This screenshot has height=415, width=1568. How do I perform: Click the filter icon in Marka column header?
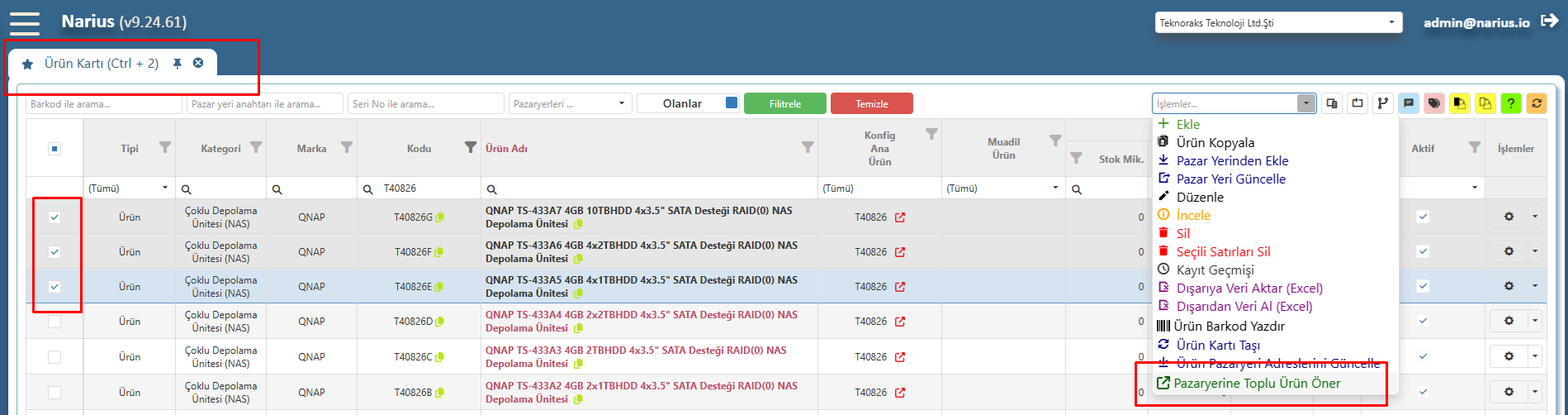tap(347, 147)
